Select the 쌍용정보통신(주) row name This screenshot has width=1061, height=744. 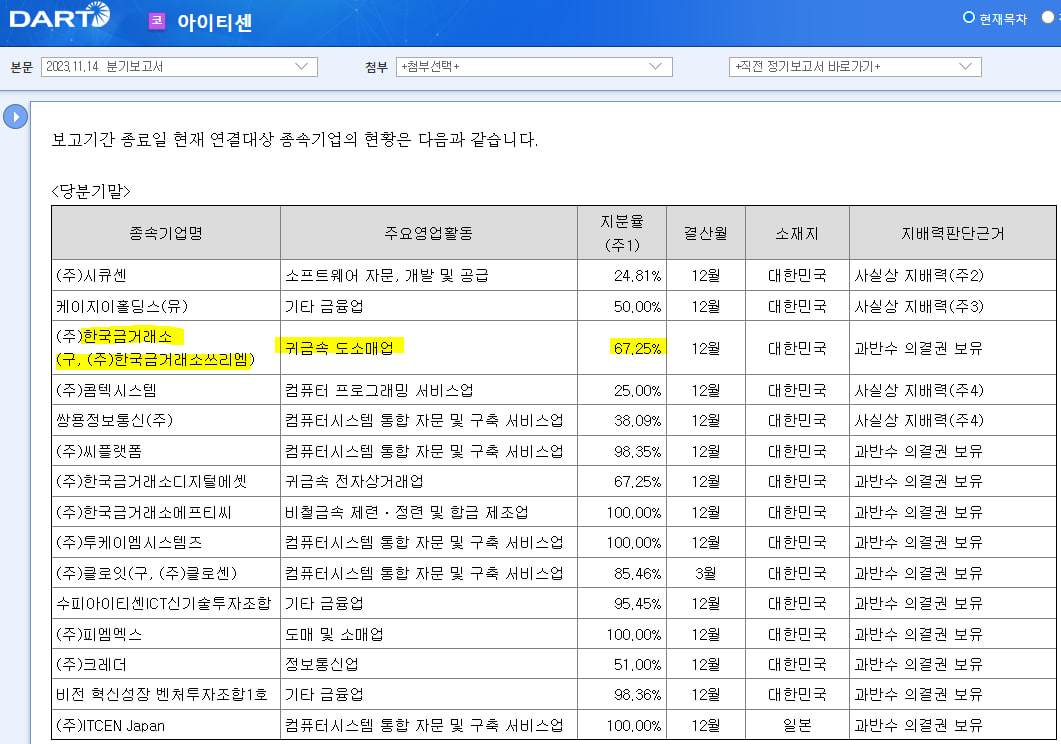tap(106, 420)
